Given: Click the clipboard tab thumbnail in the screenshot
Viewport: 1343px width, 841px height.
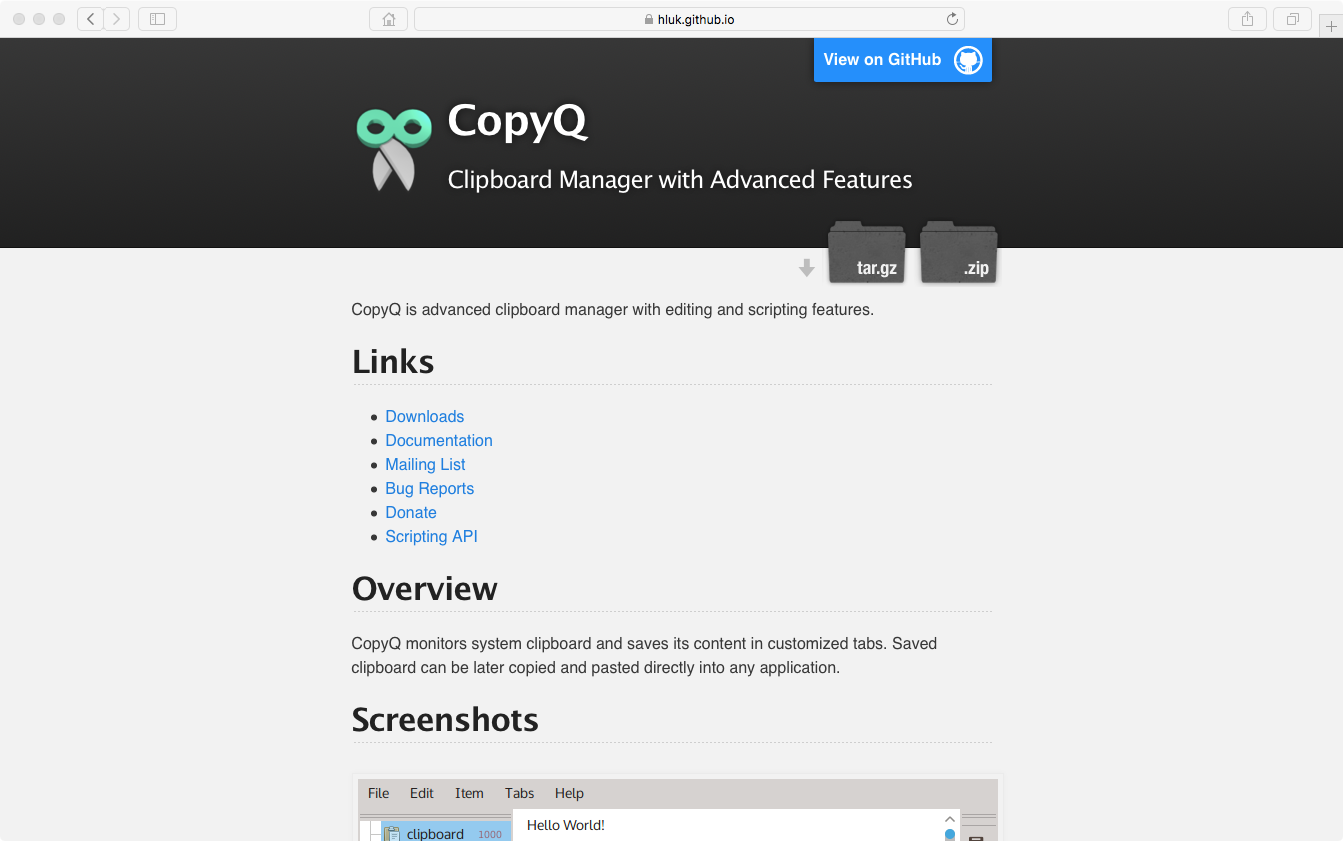Looking at the screenshot, I should coord(434,831).
